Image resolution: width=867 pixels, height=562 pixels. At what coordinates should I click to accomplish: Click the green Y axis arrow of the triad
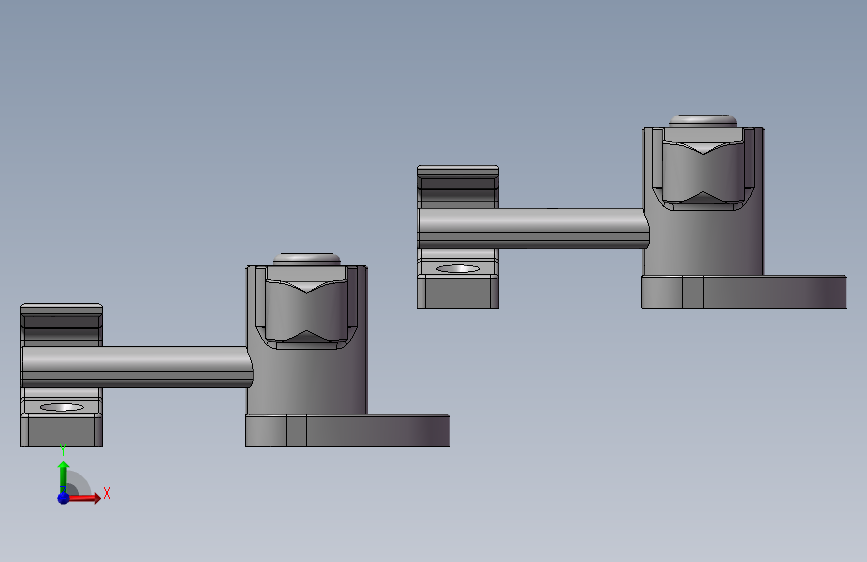click(x=64, y=476)
